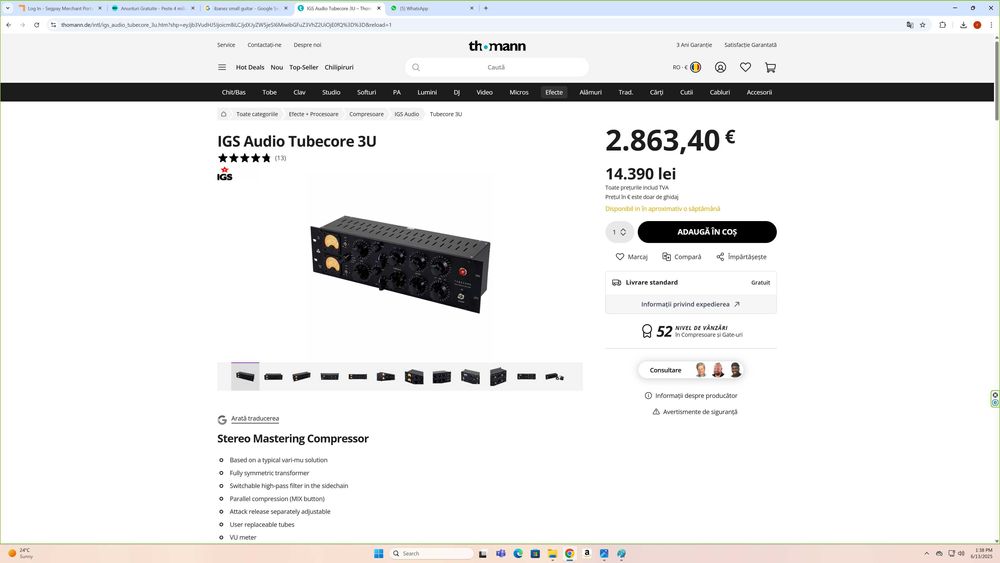Change quantity with the stepper arrows
Screen dimensions: 1000x563
point(623,232)
